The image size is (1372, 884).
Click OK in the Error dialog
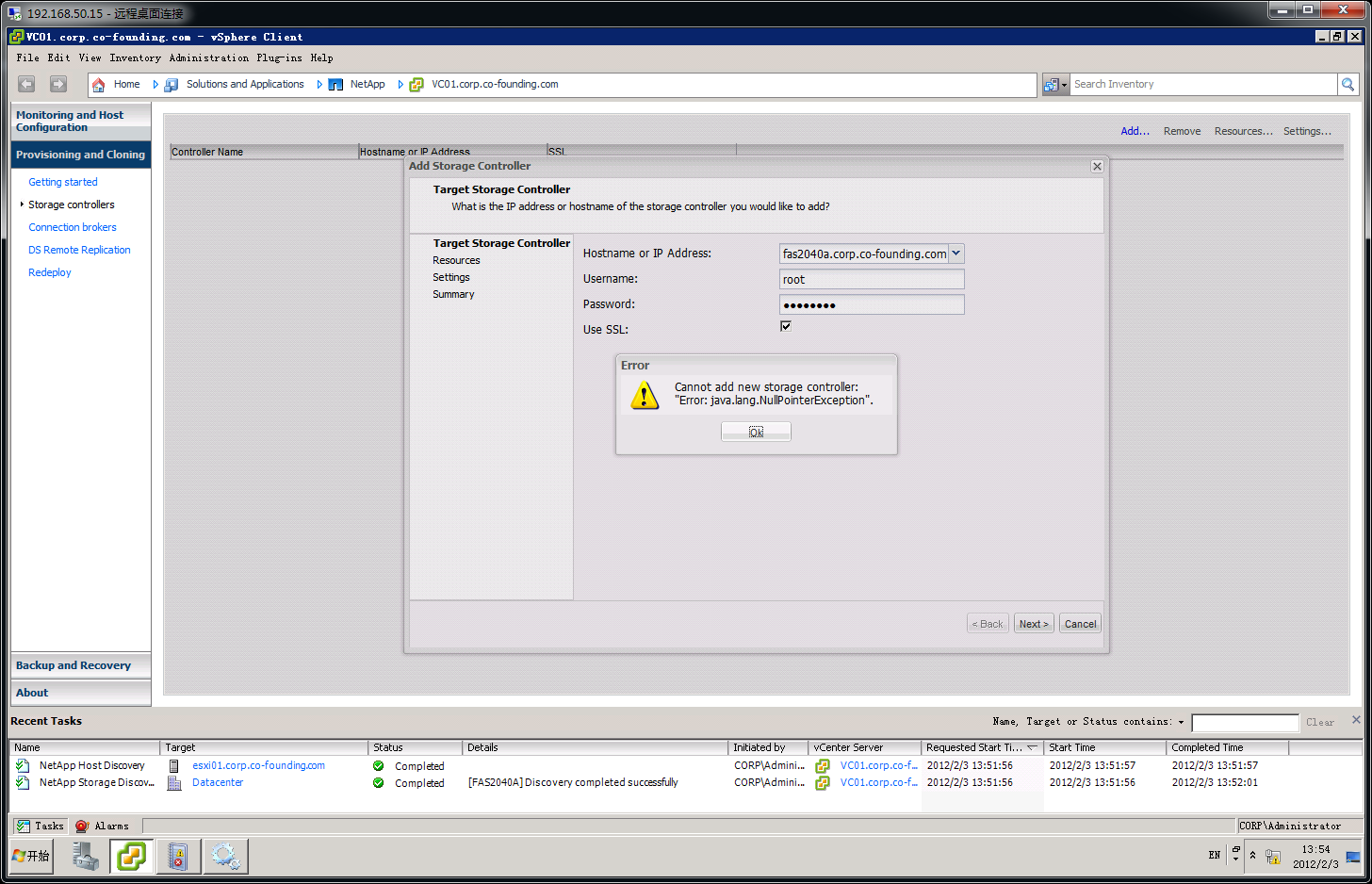756,432
